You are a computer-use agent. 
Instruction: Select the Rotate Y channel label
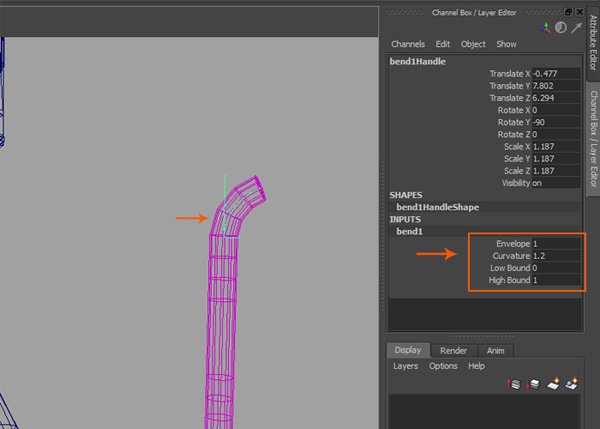[514, 122]
